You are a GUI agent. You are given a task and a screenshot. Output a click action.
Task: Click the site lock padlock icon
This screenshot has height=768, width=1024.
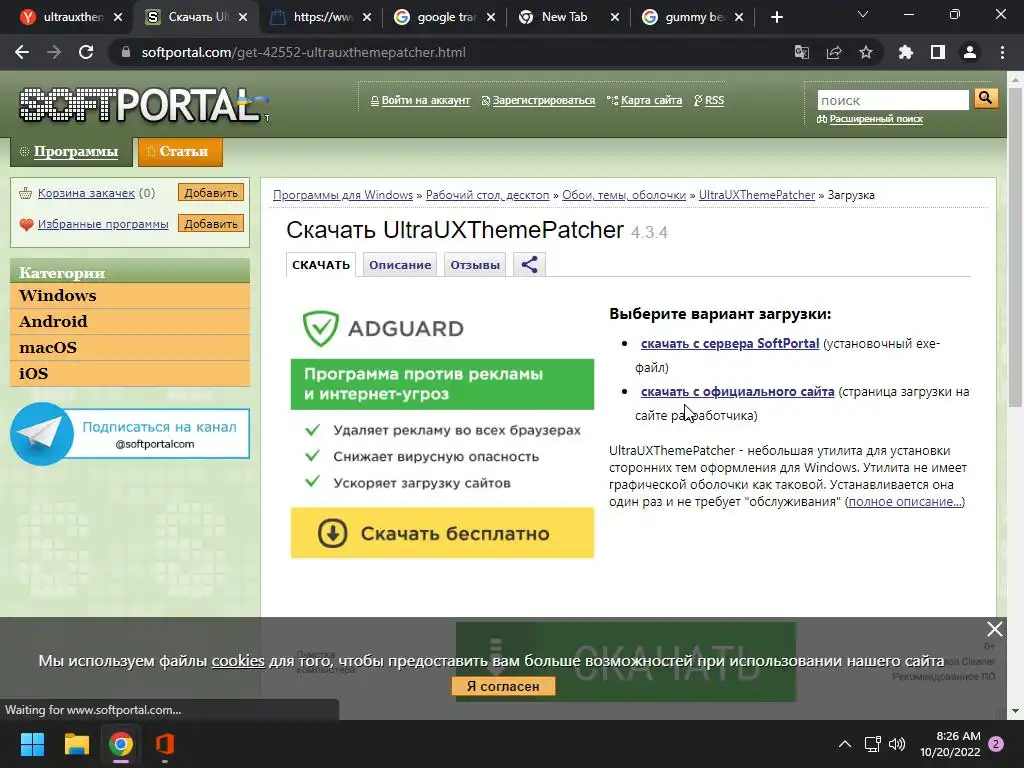pos(126,52)
